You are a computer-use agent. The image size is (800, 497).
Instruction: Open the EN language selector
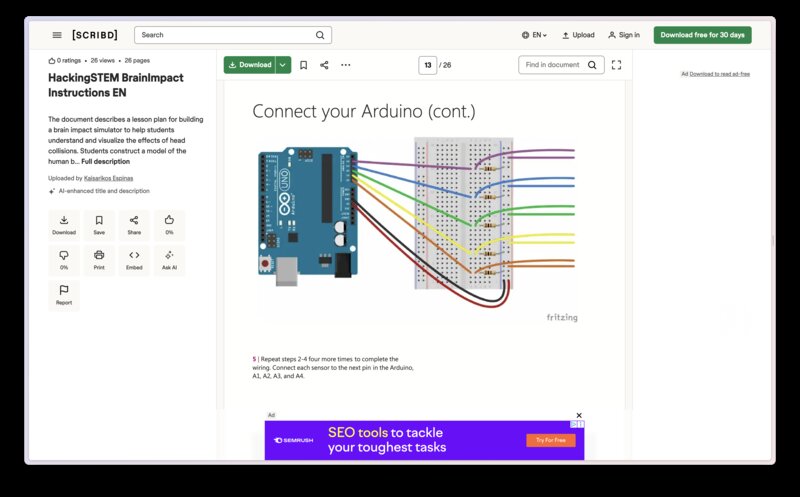(x=534, y=35)
